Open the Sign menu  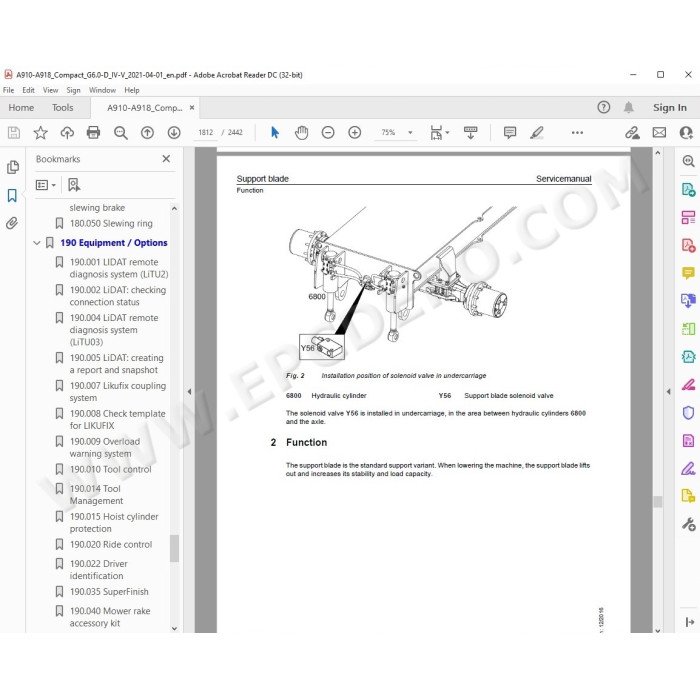74,90
